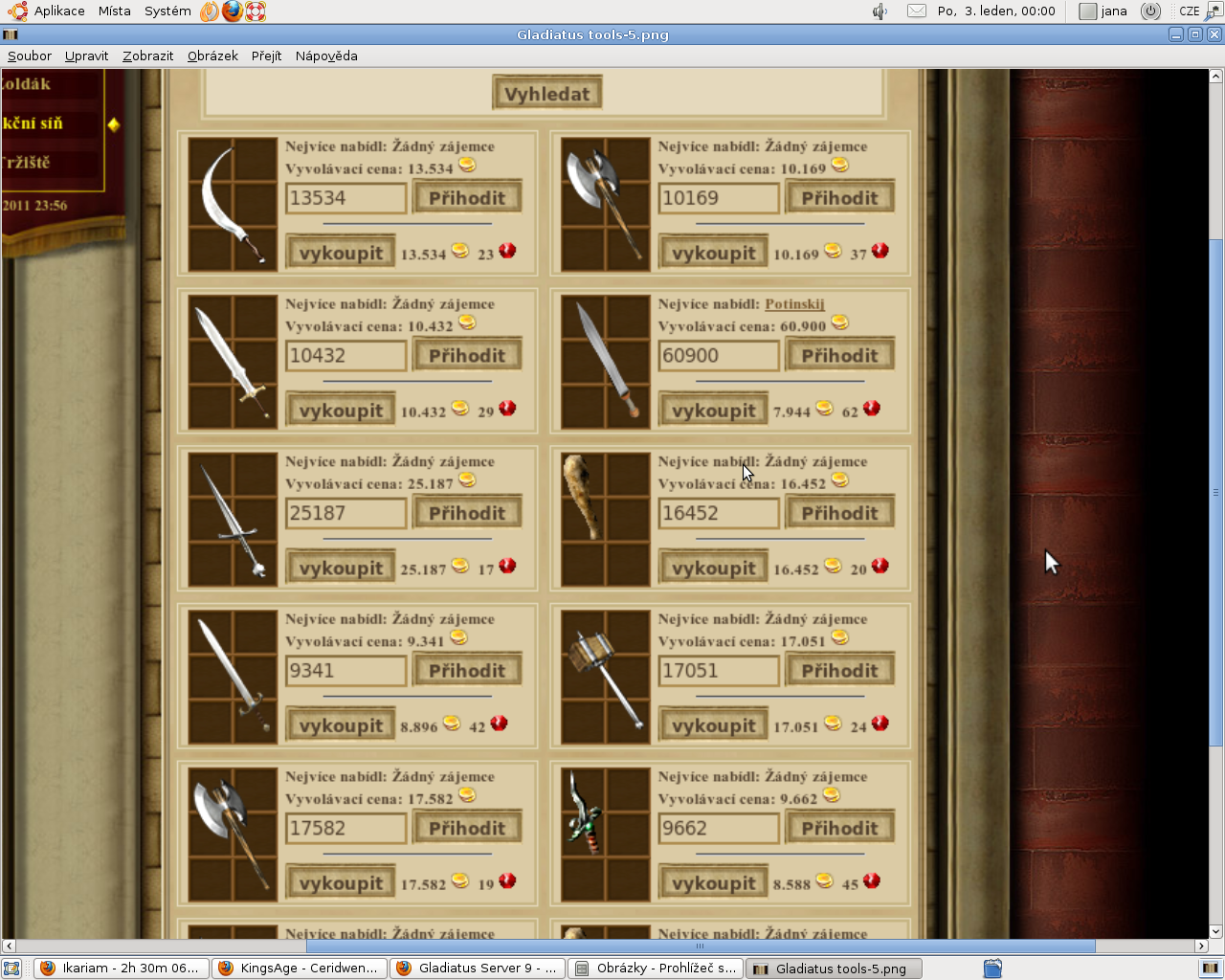
Task: Click ruby icon beside 45 in 9662 row
Action: point(872,881)
